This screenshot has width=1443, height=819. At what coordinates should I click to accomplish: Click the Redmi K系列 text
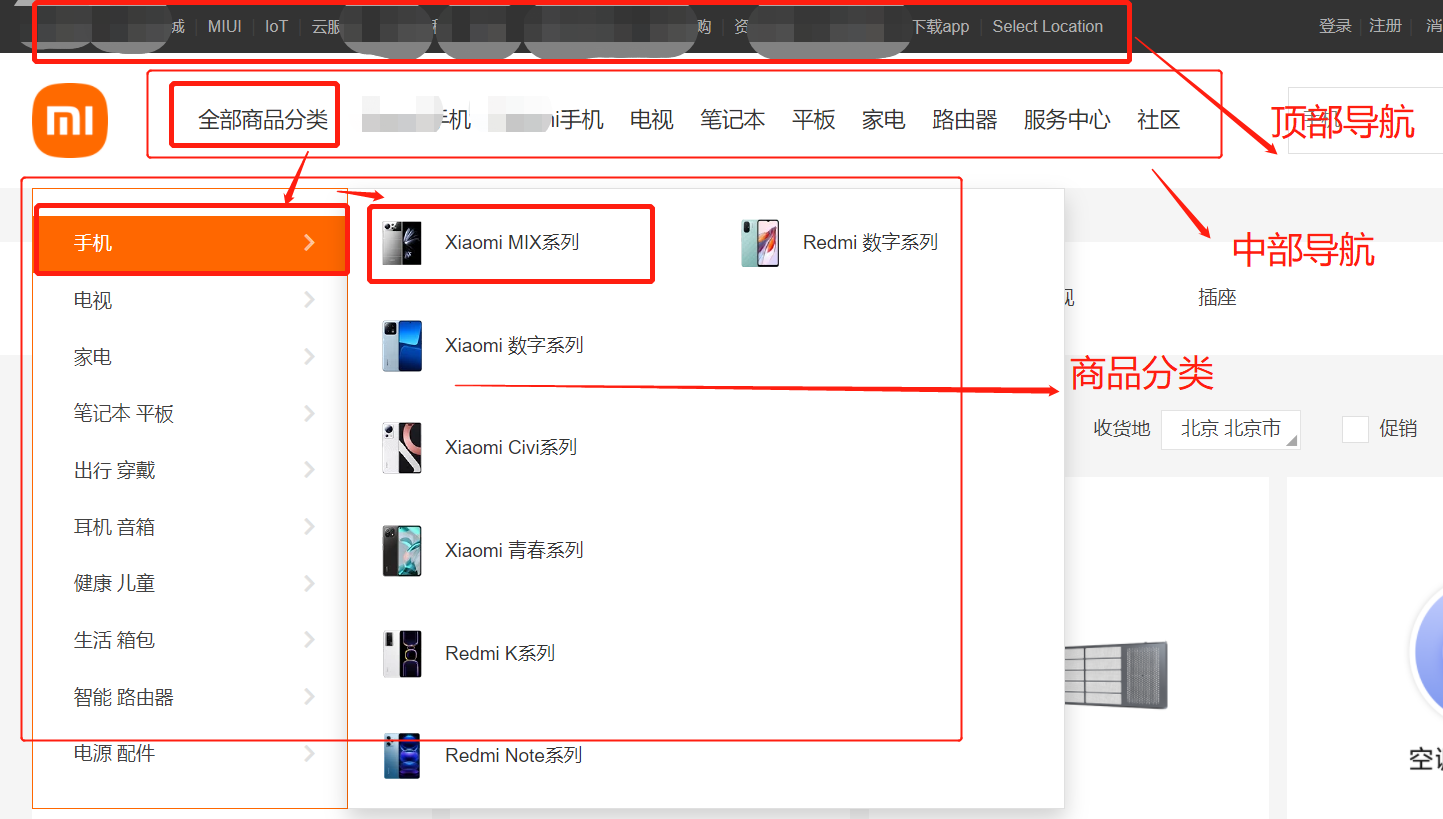(x=500, y=653)
